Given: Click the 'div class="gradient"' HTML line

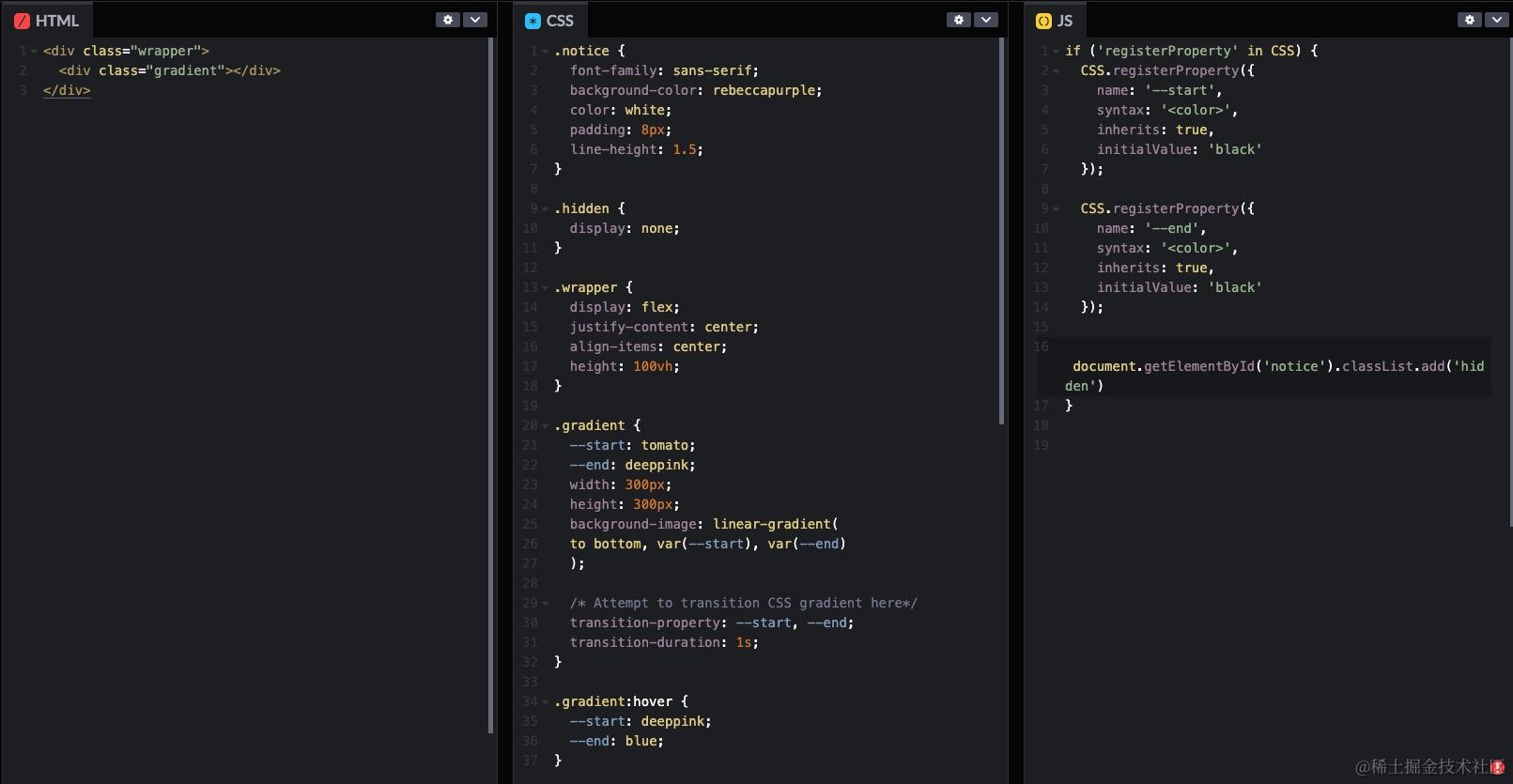Looking at the screenshot, I should (169, 70).
